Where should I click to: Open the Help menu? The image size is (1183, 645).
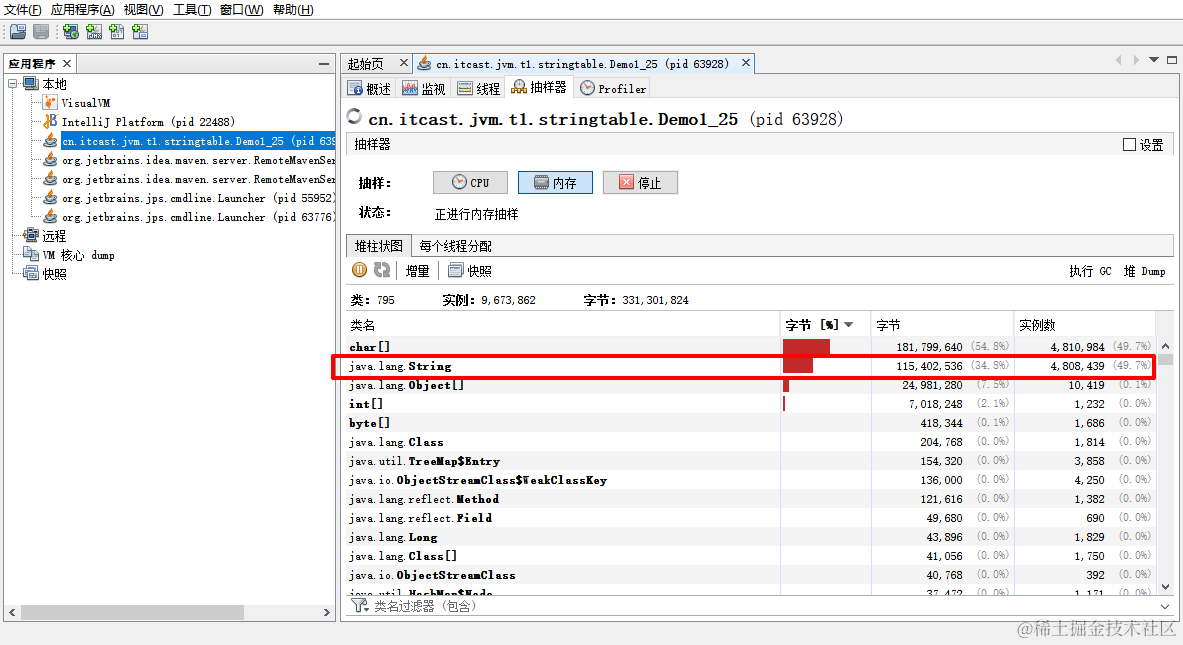293,10
